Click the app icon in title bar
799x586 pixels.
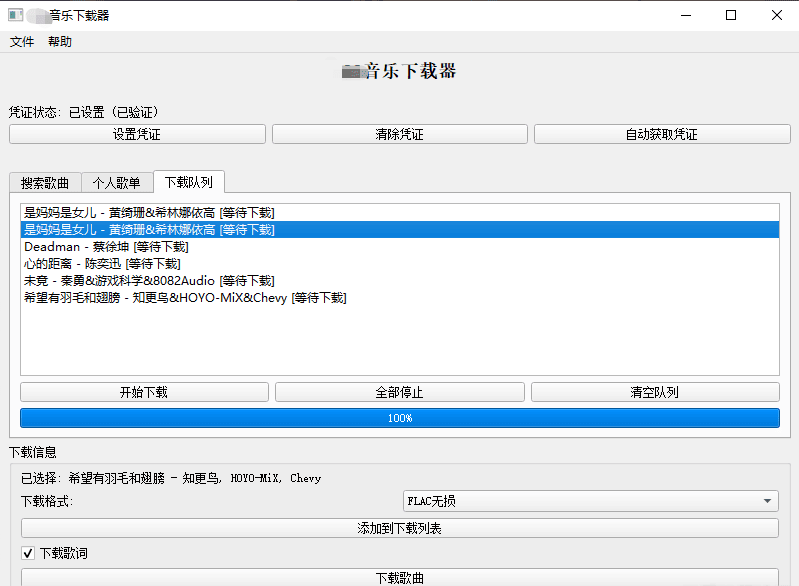[15, 15]
